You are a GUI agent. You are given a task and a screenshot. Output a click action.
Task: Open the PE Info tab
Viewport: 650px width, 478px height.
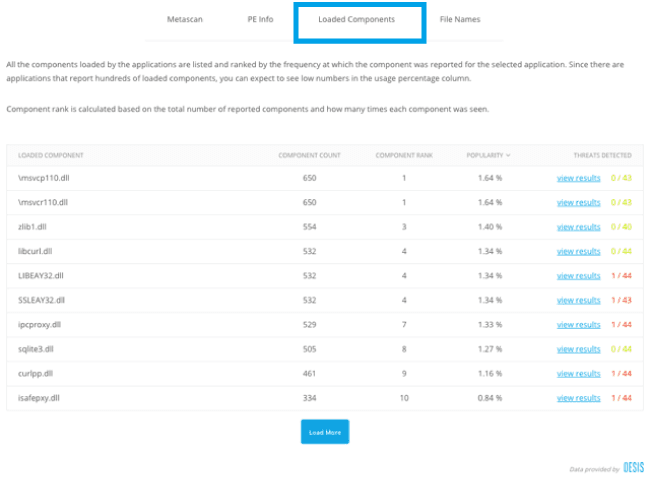tap(260, 19)
